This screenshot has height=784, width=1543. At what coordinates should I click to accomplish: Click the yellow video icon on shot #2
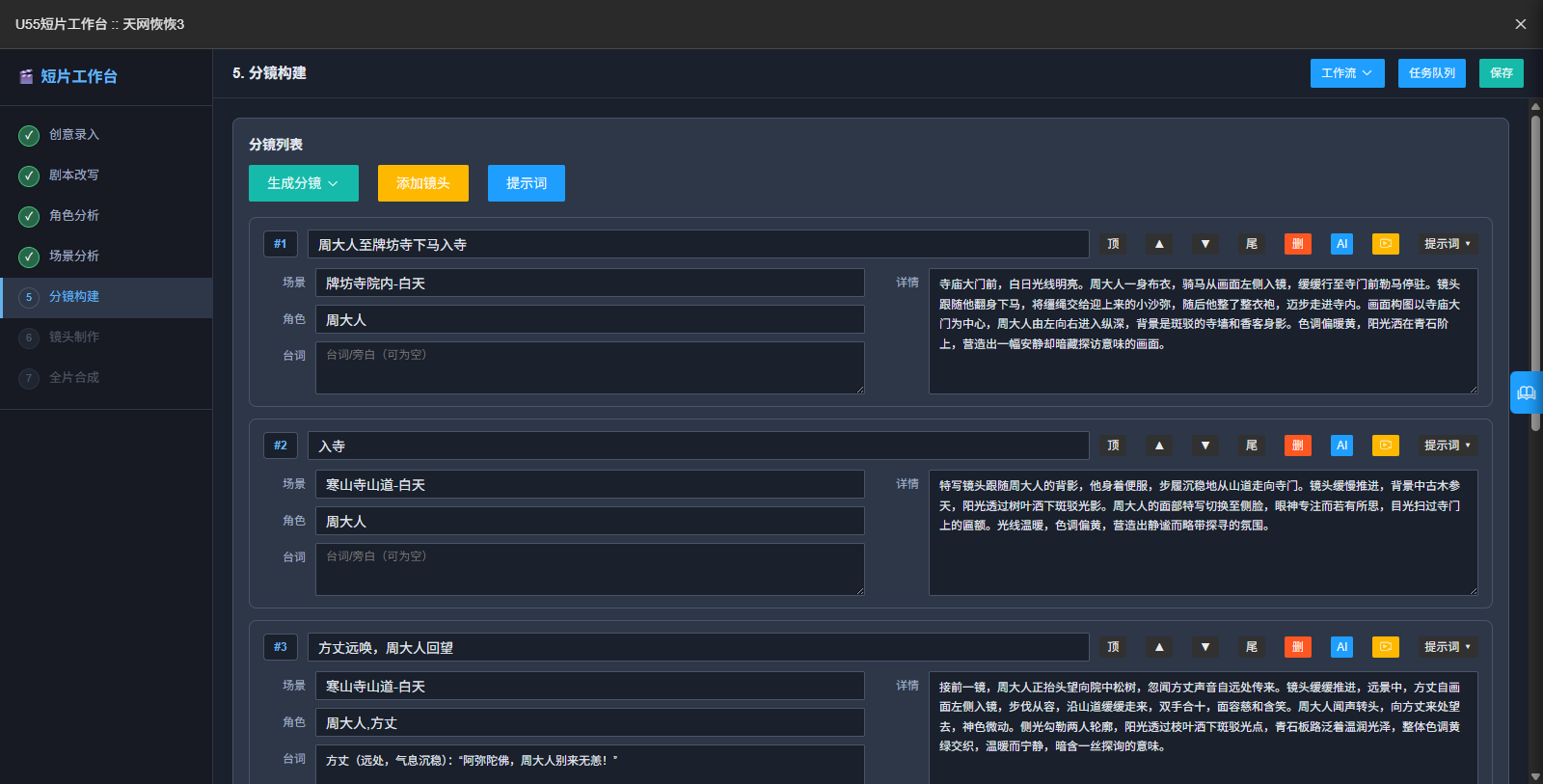1385,446
